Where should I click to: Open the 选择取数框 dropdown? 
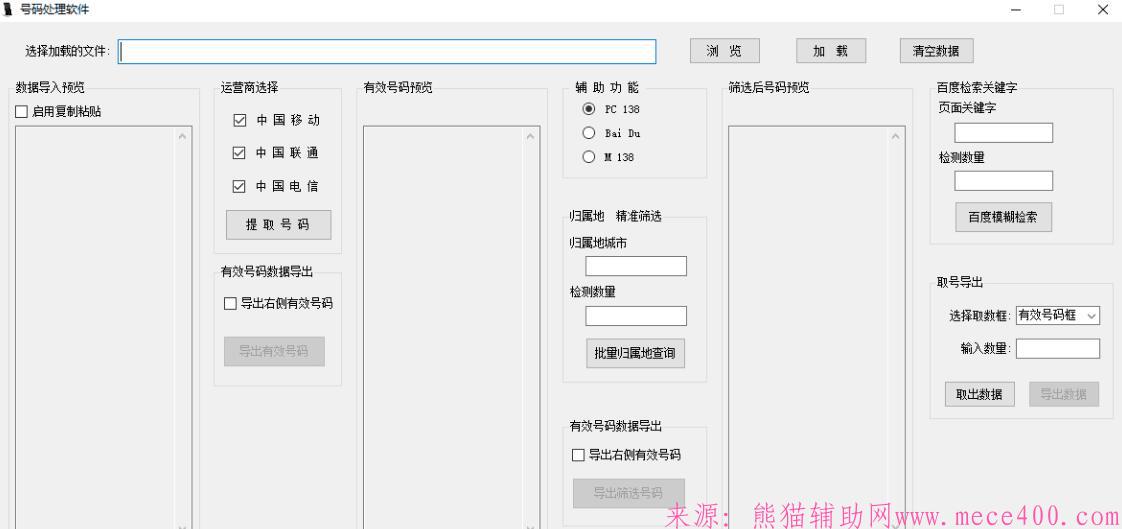1057,316
